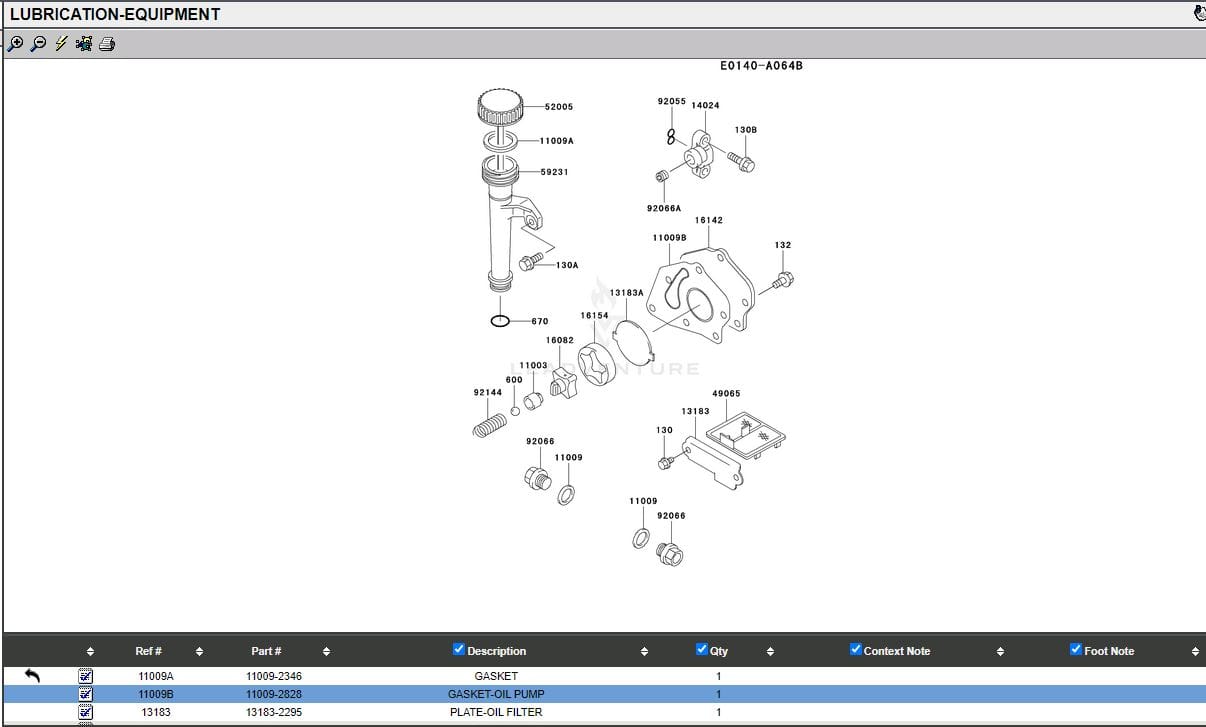
Task: Disable the Context Note column checkbox
Action: click(x=856, y=650)
